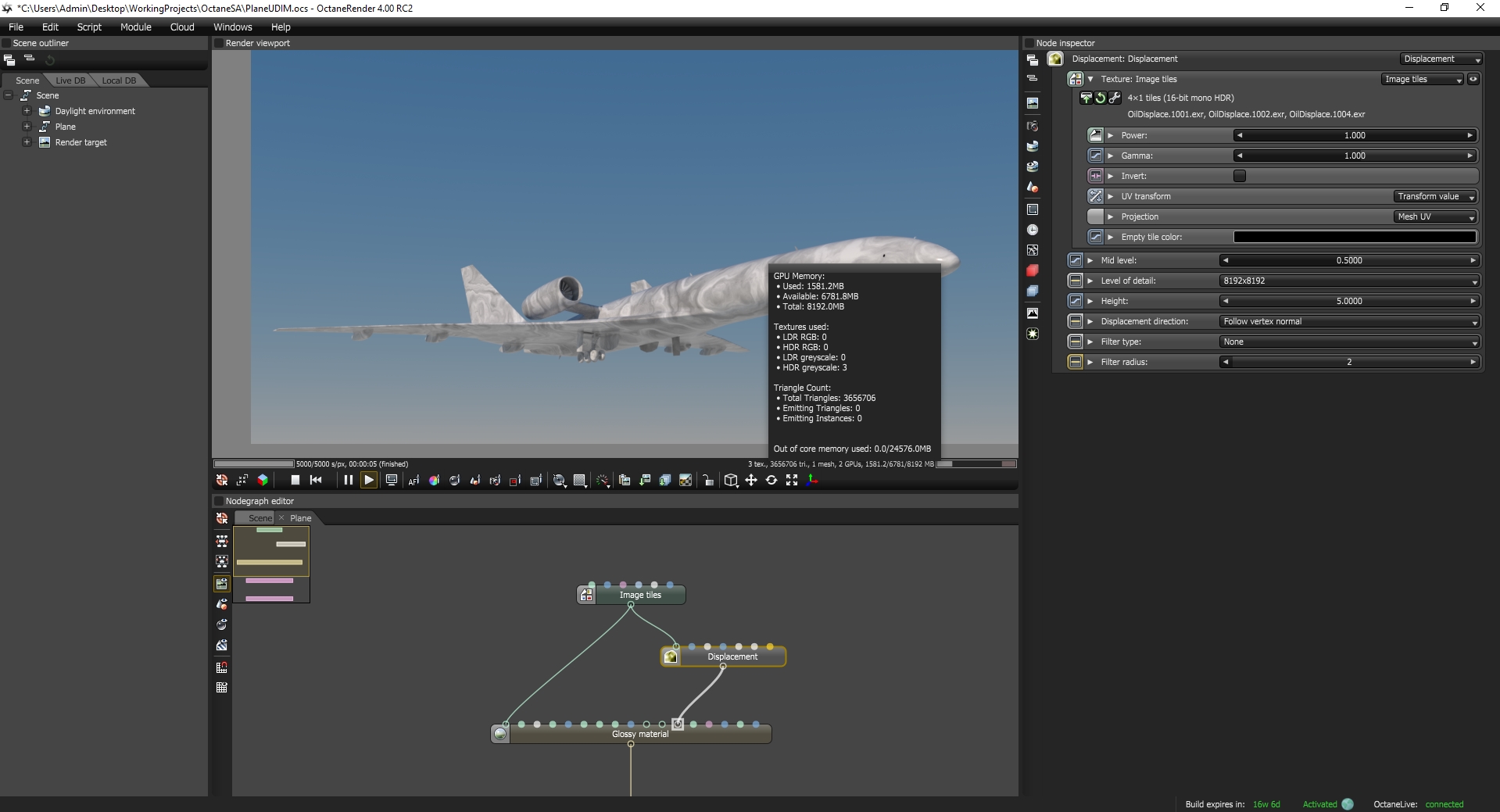
Task: Collapse the Texture: Image tiles section
Action: click(x=1090, y=79)
